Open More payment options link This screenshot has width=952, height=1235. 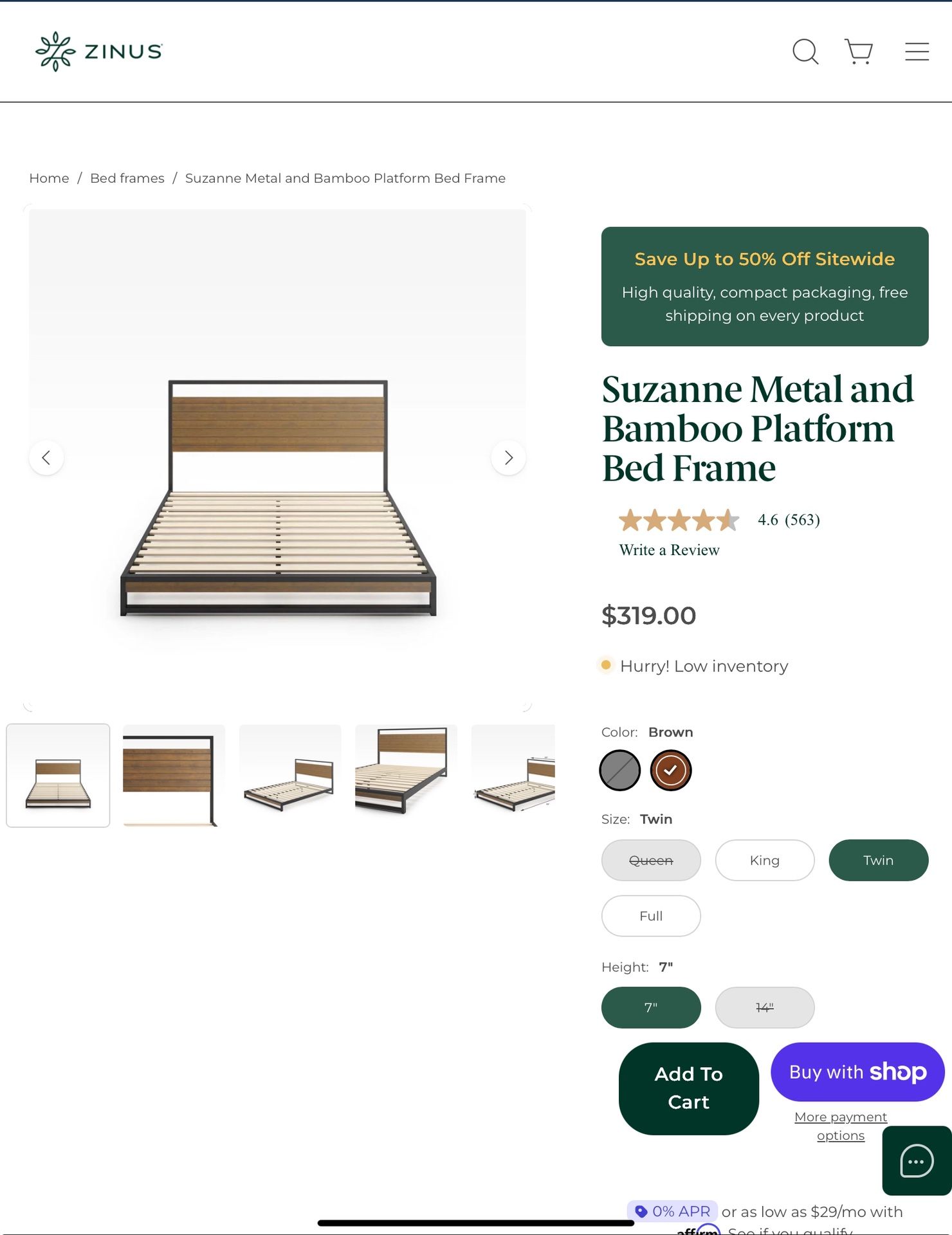841,1126
